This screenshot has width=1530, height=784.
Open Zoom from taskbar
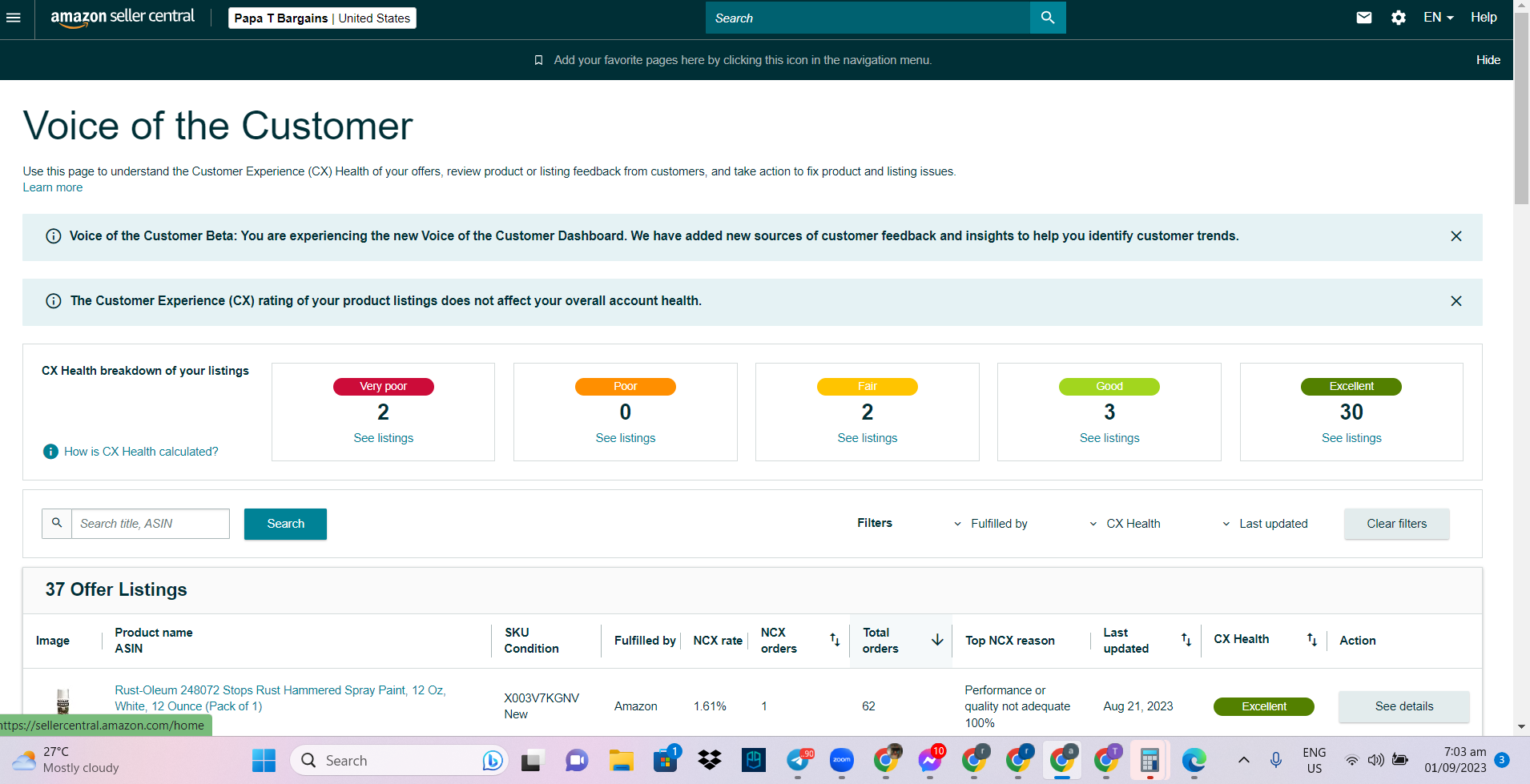pyautogui.click(x=842, y=760)
